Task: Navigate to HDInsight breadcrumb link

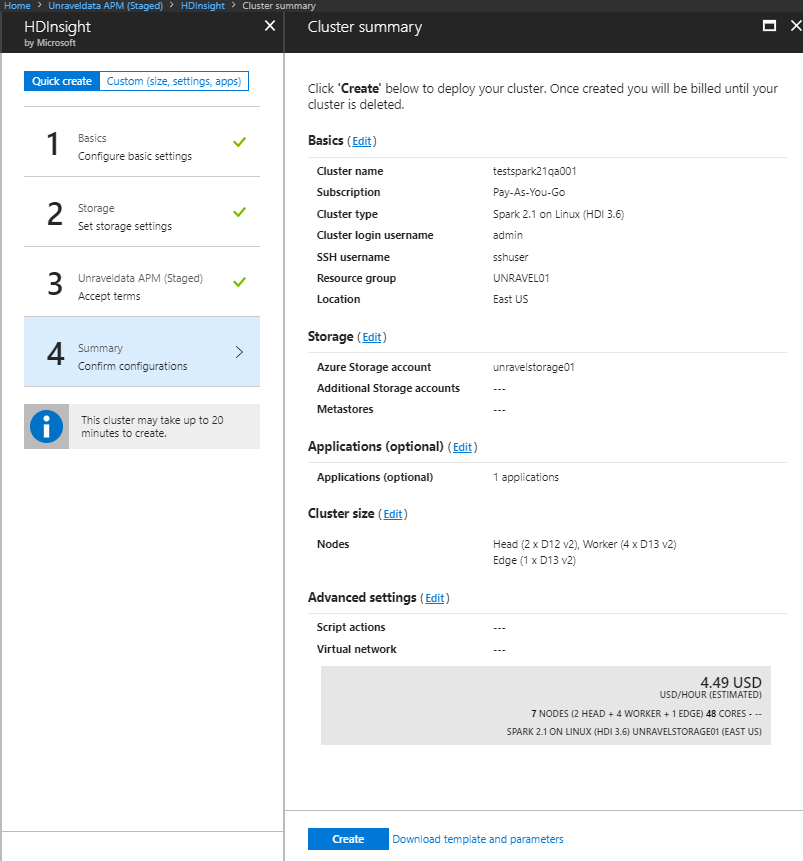Action: (x=203, y=5)
